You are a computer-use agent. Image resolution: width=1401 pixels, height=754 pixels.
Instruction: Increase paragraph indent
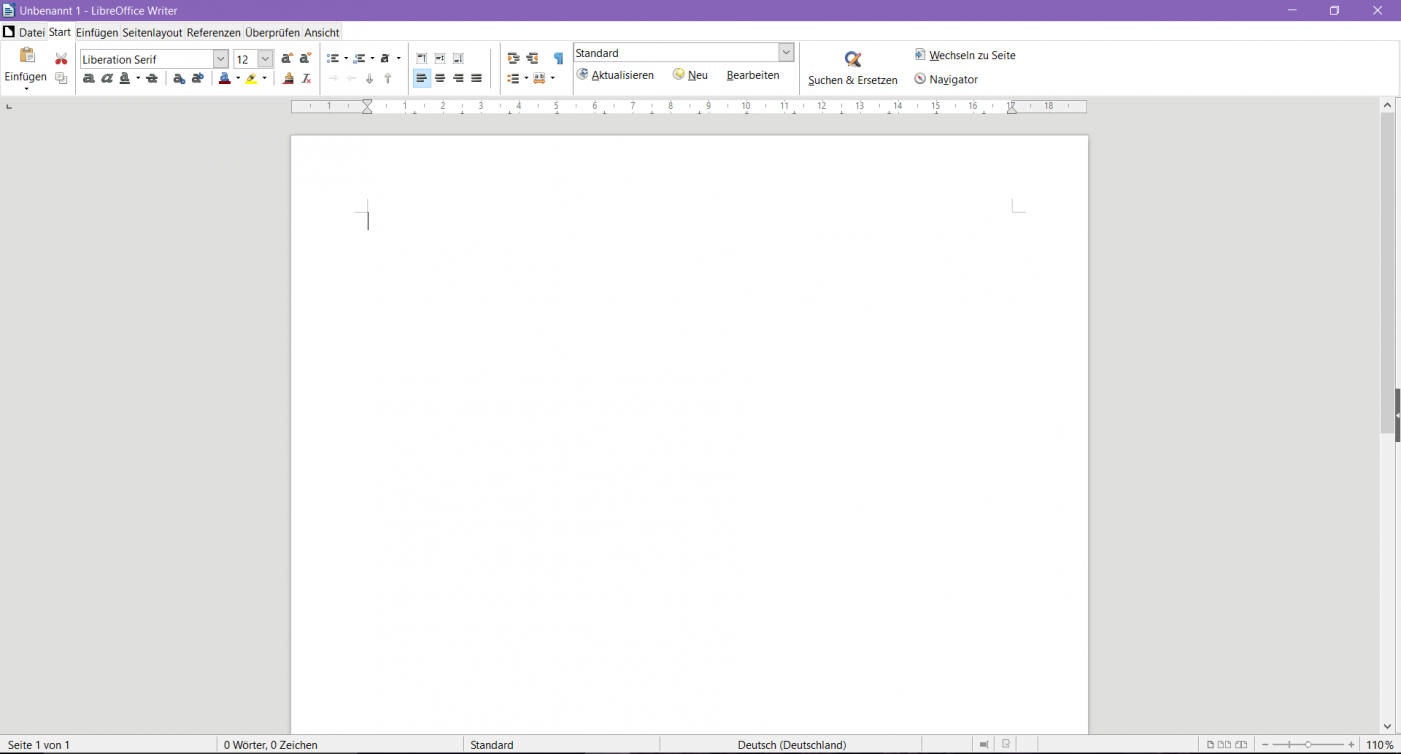(x=513, y=58)
